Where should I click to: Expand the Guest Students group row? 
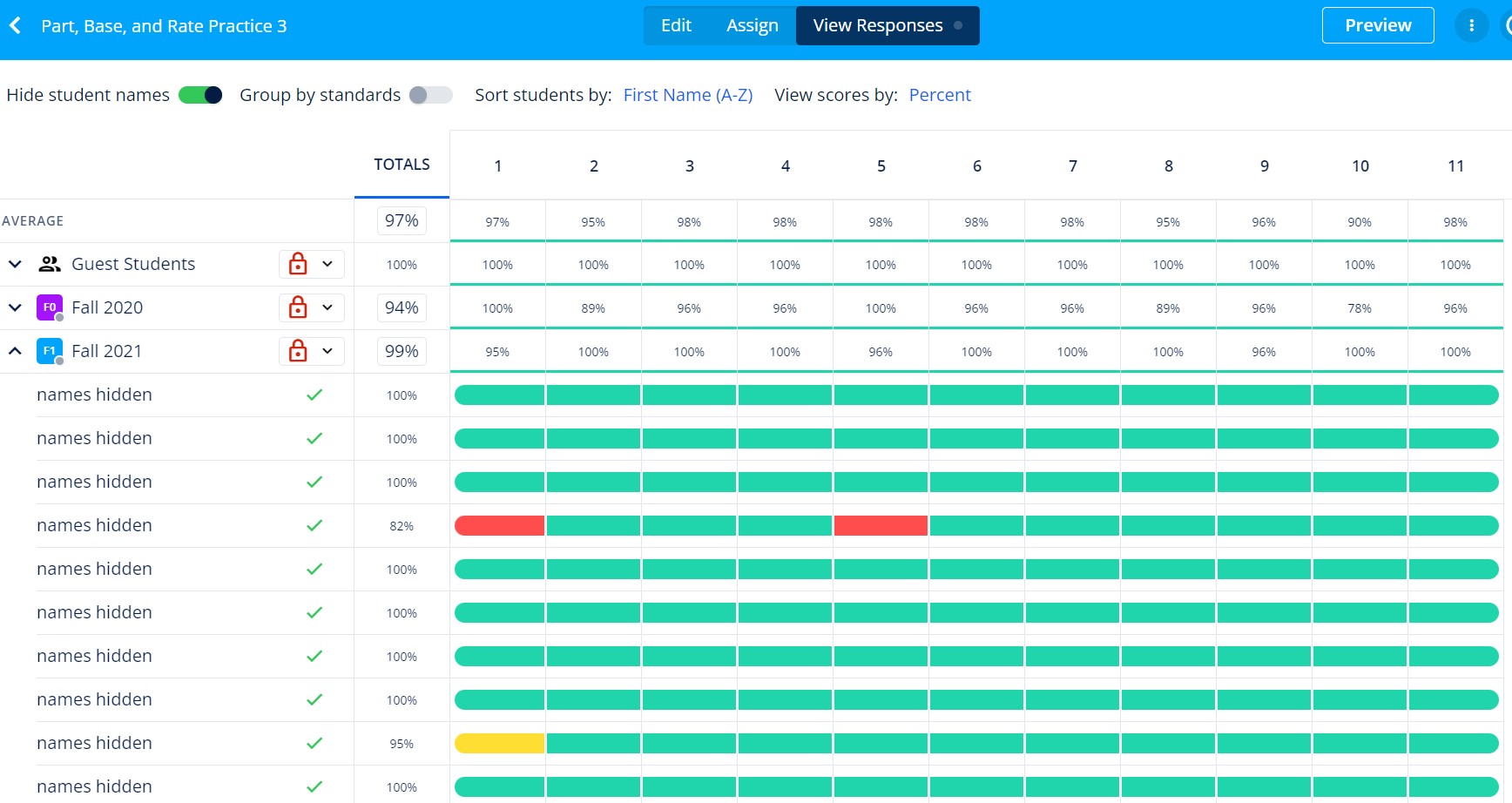15,264
